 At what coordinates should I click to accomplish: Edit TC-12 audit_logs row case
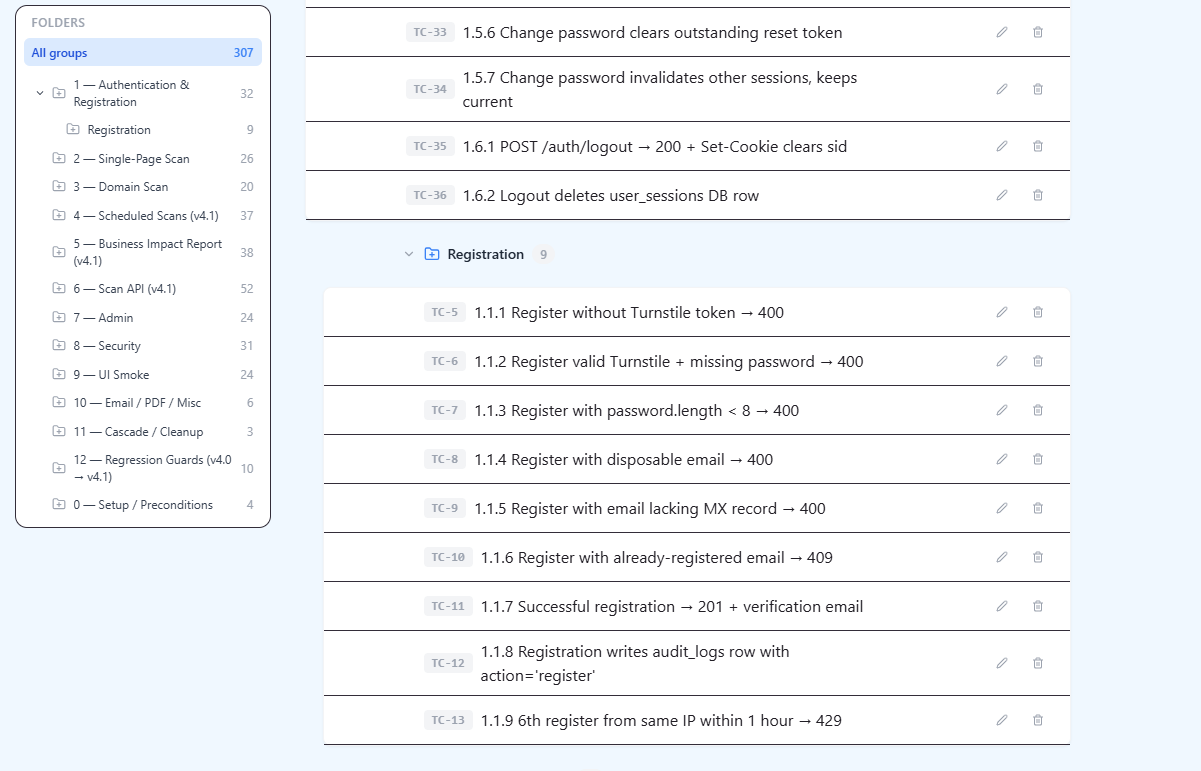[x=1002, y=663]
